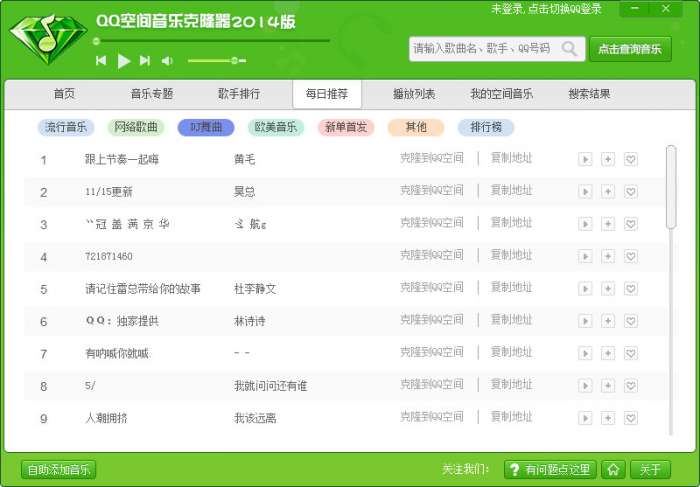Click the 有问题点这里 help button
This screenshot has width=700, height=487.
coord(550,470)
